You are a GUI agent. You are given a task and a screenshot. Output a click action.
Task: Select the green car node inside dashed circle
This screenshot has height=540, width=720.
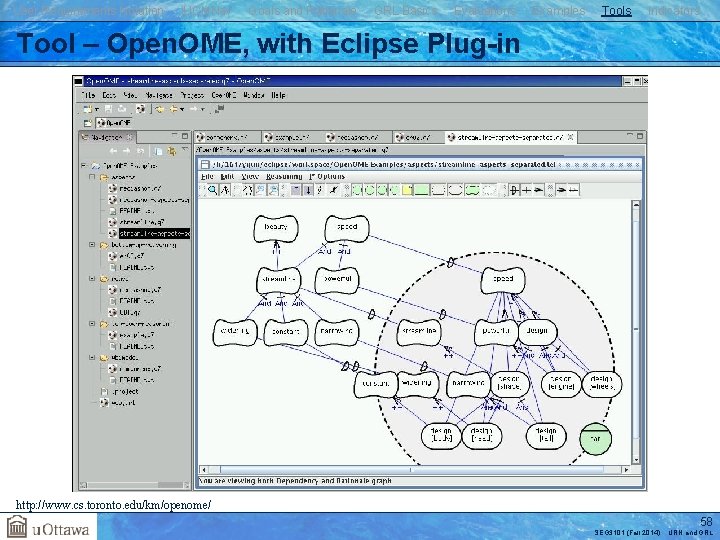click(x=596, y=439)
